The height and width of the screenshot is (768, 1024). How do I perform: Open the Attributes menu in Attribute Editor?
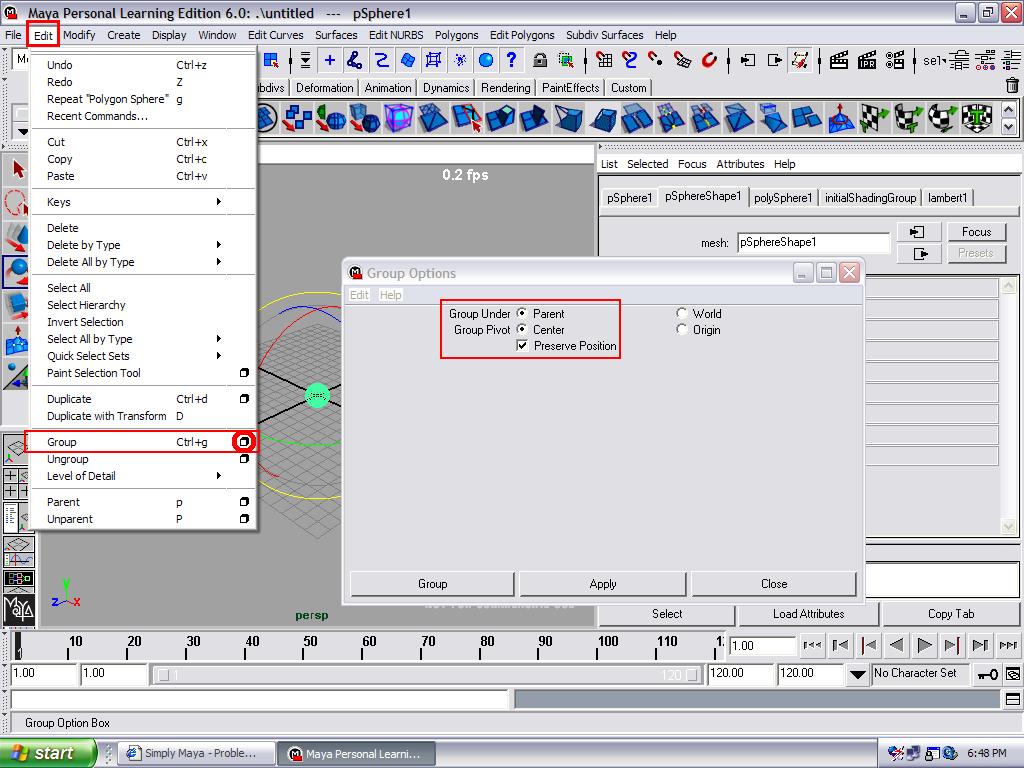[x=740, y=164]
